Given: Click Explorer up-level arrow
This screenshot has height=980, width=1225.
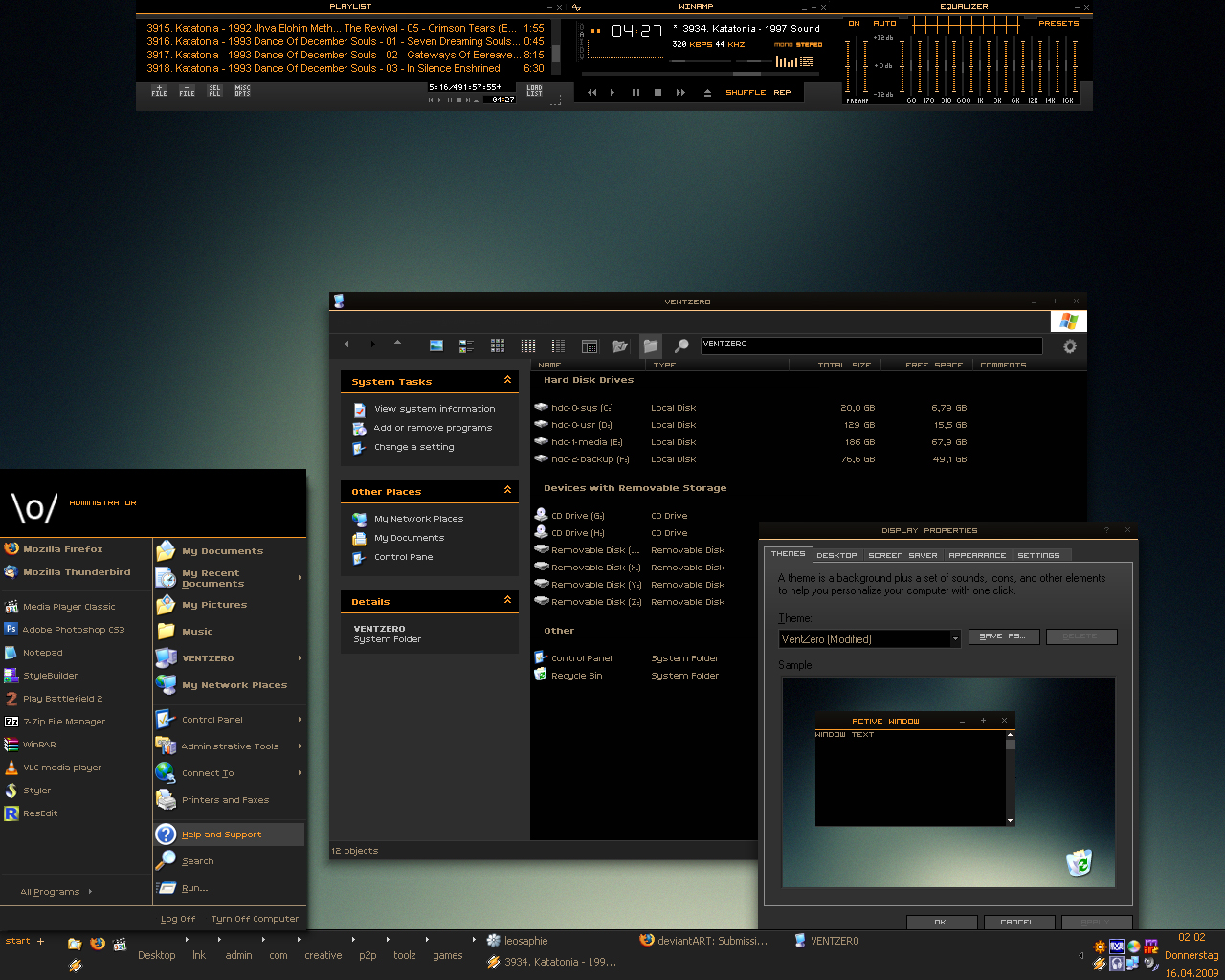Looking at the screenshot, I should click(x=397, y=343).
